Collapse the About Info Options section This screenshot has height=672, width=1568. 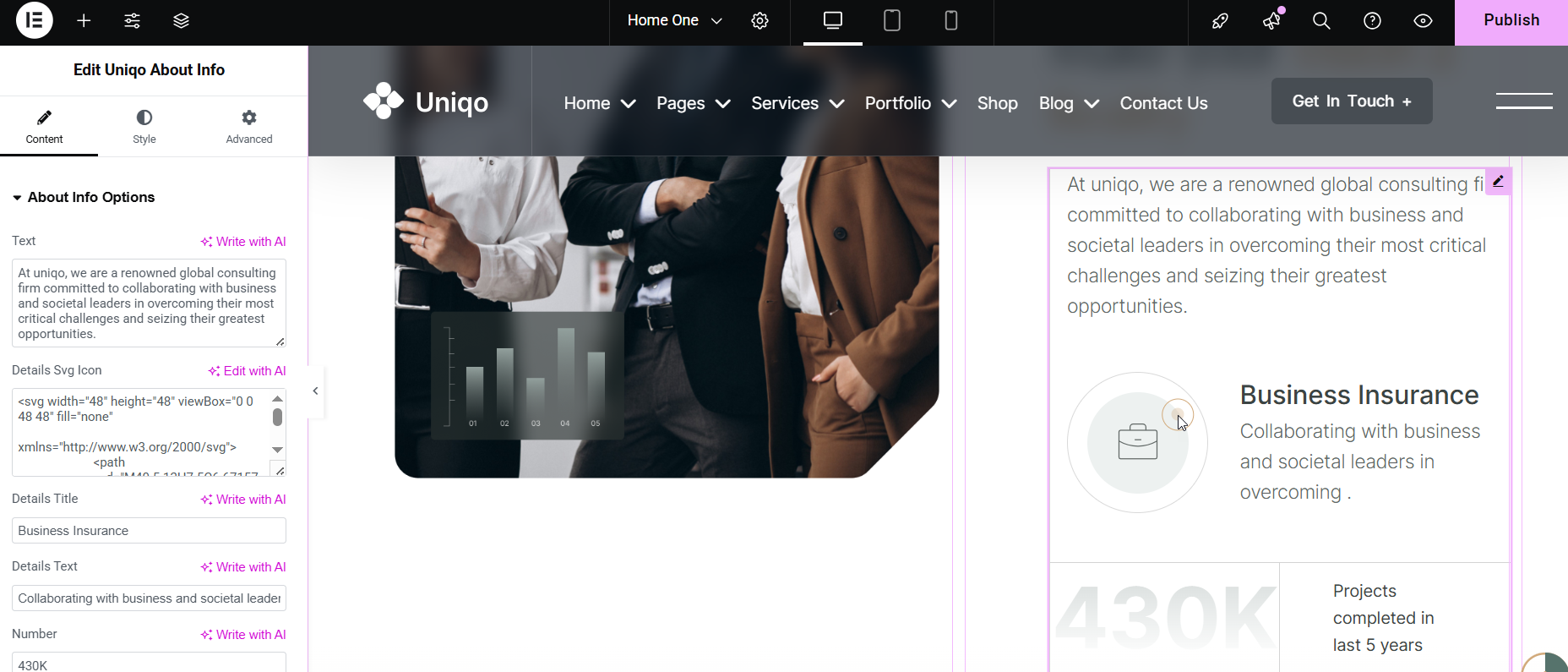[x=17, y=198]
